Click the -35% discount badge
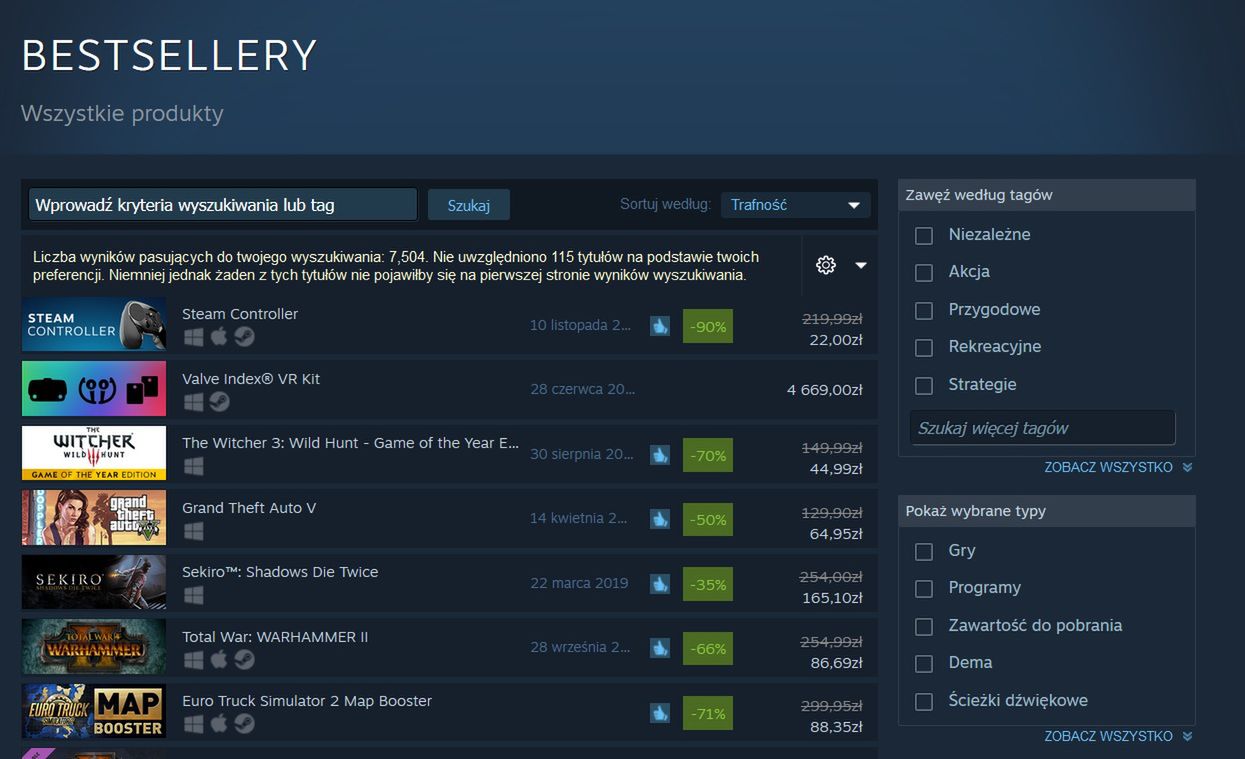 [x=708, y=584]
